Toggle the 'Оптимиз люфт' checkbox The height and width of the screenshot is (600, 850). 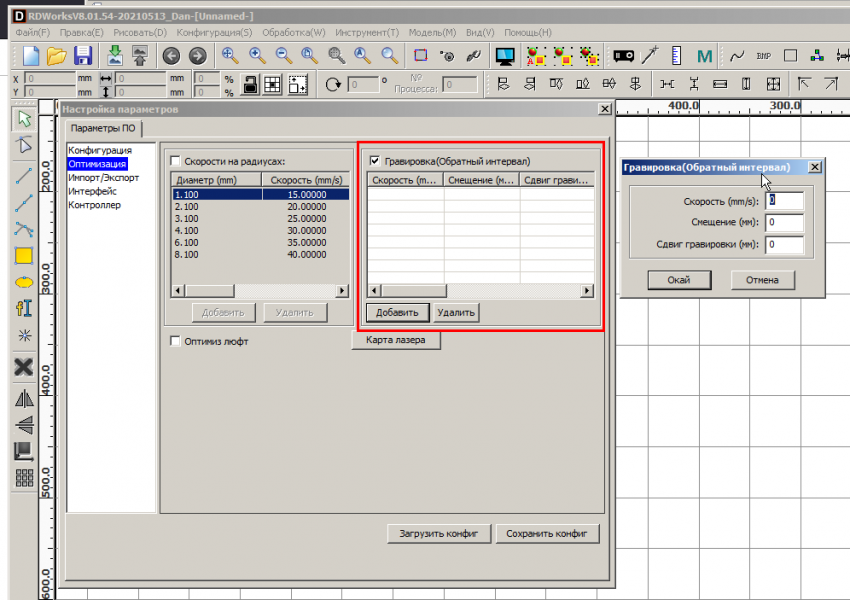175,341
